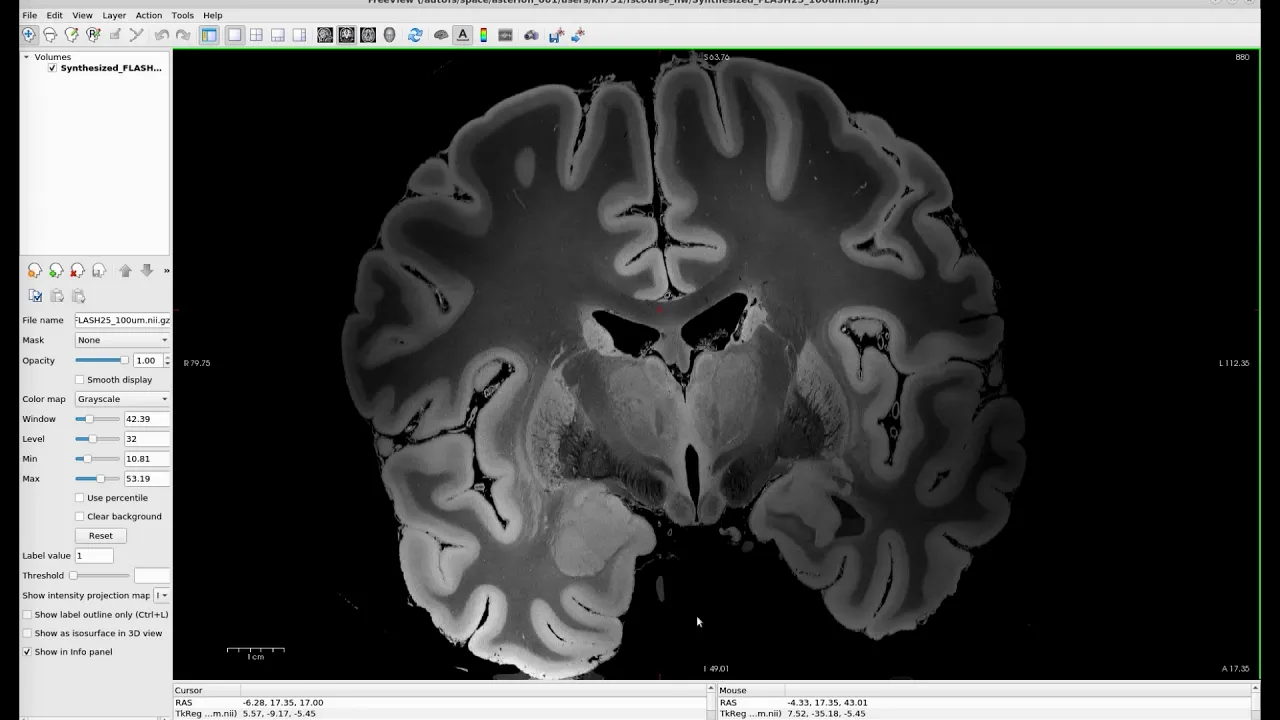This screenshot has width=1280, height=720.
Task: Click the Close Volume icon with red X
Action: 78,271
